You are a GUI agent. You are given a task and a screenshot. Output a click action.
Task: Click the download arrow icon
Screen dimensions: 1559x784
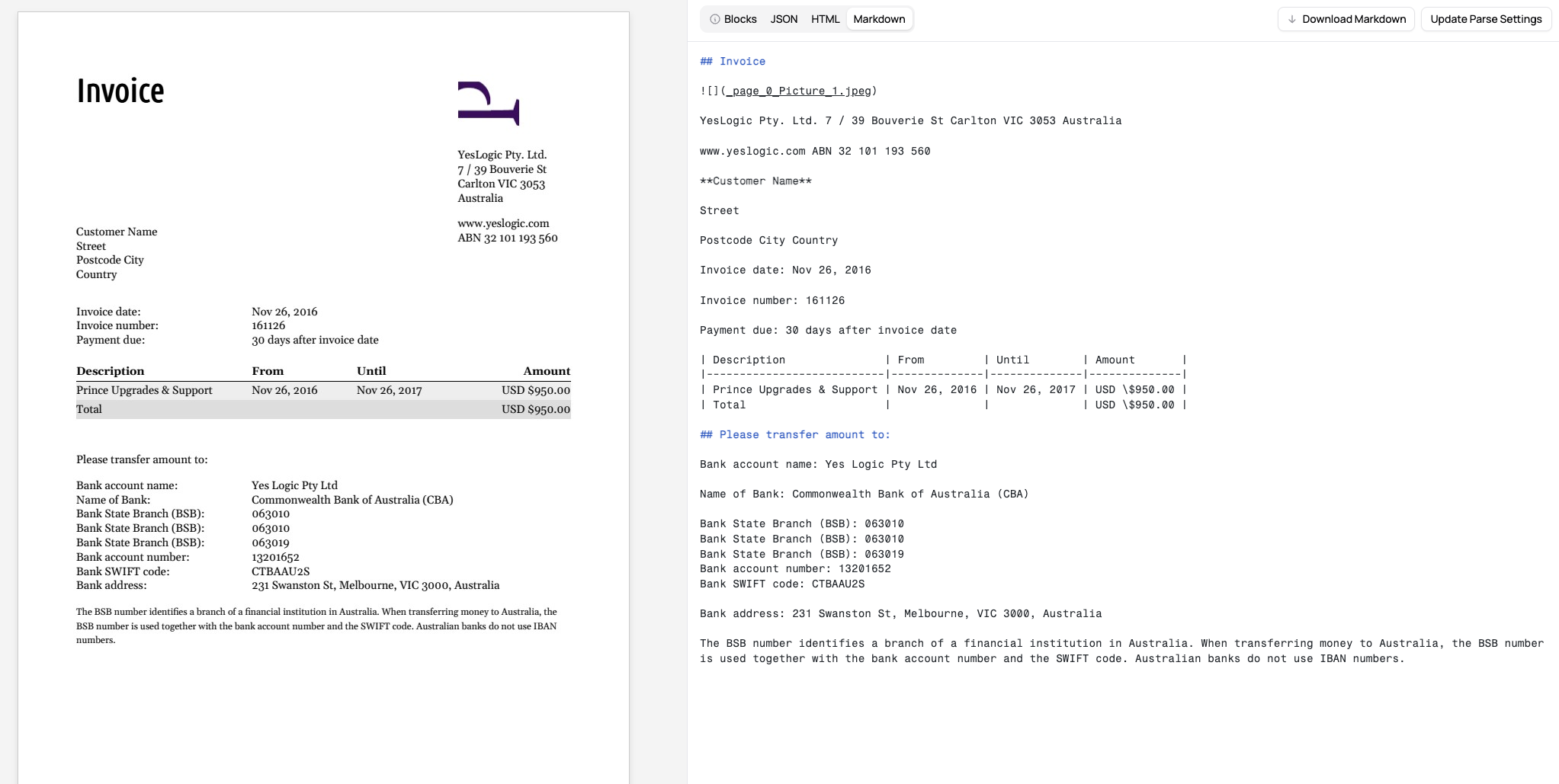point(1291,19)
